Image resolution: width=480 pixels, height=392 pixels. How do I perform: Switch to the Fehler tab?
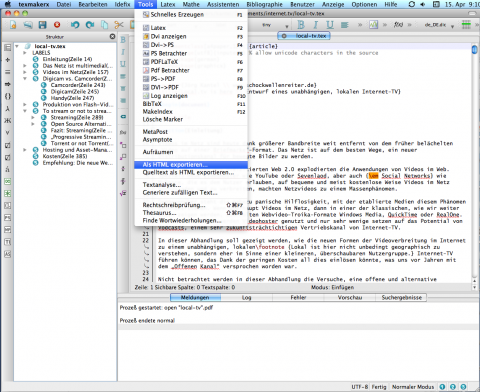pos(298,297)
